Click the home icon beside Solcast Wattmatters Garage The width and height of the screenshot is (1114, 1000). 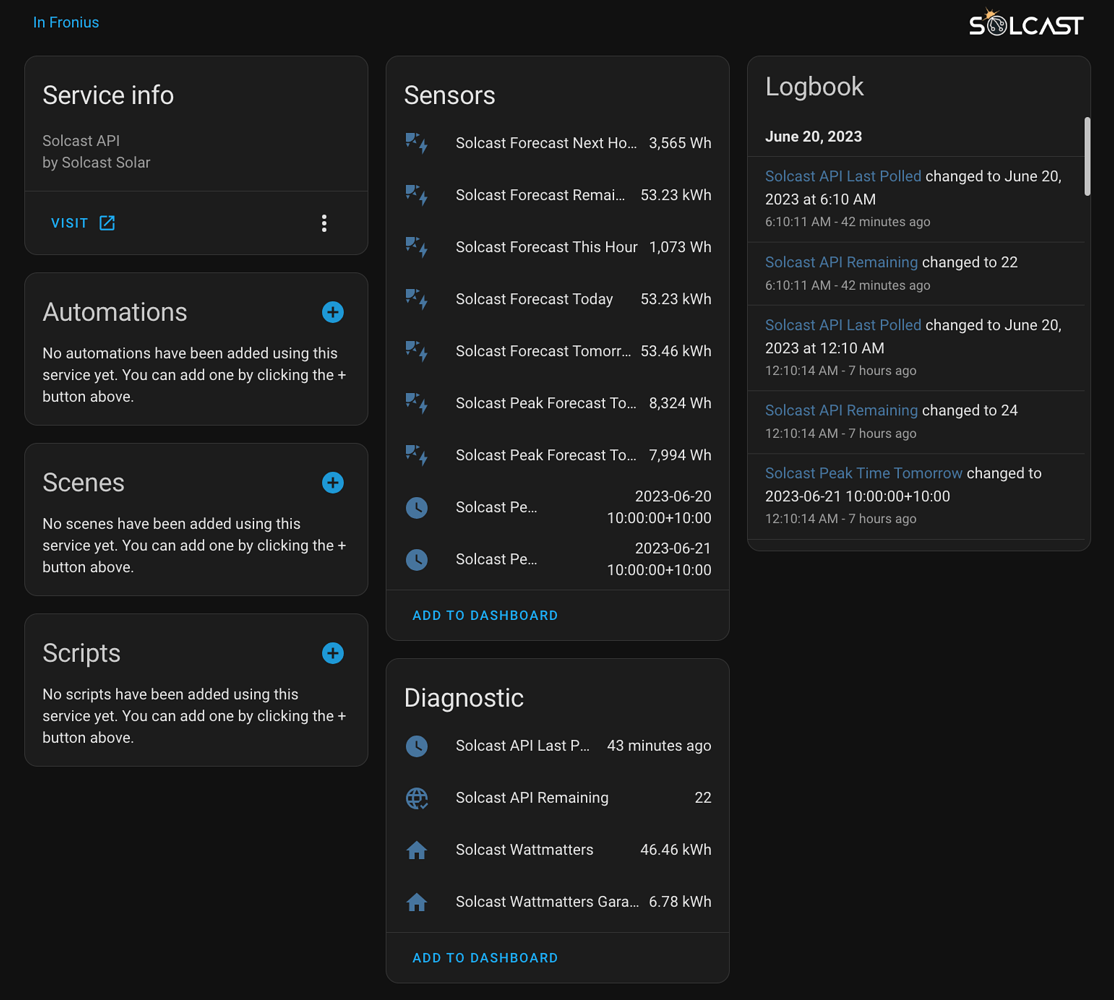click(417, 902)
